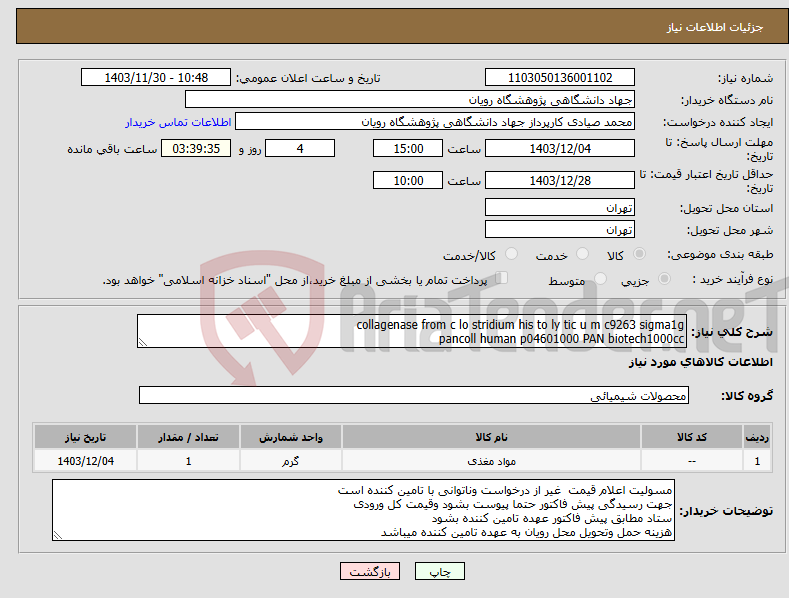
Task: Click the deadline time field 15:00
Action: coord(408,148)
